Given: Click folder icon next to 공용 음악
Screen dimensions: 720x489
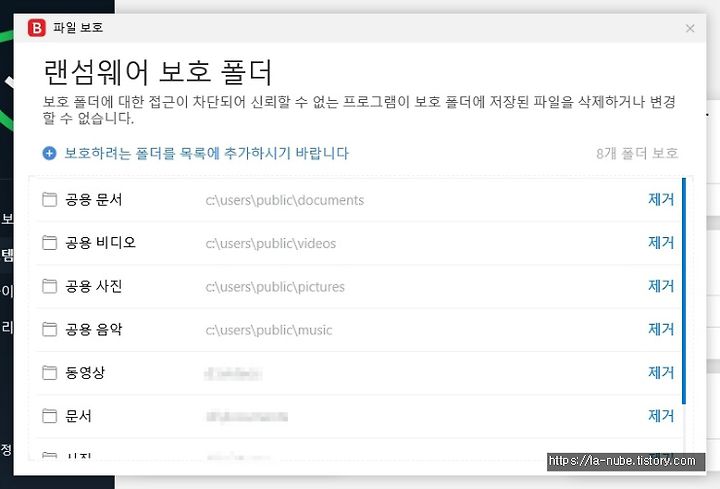Looking at the screenshot, I should point(50,329).
